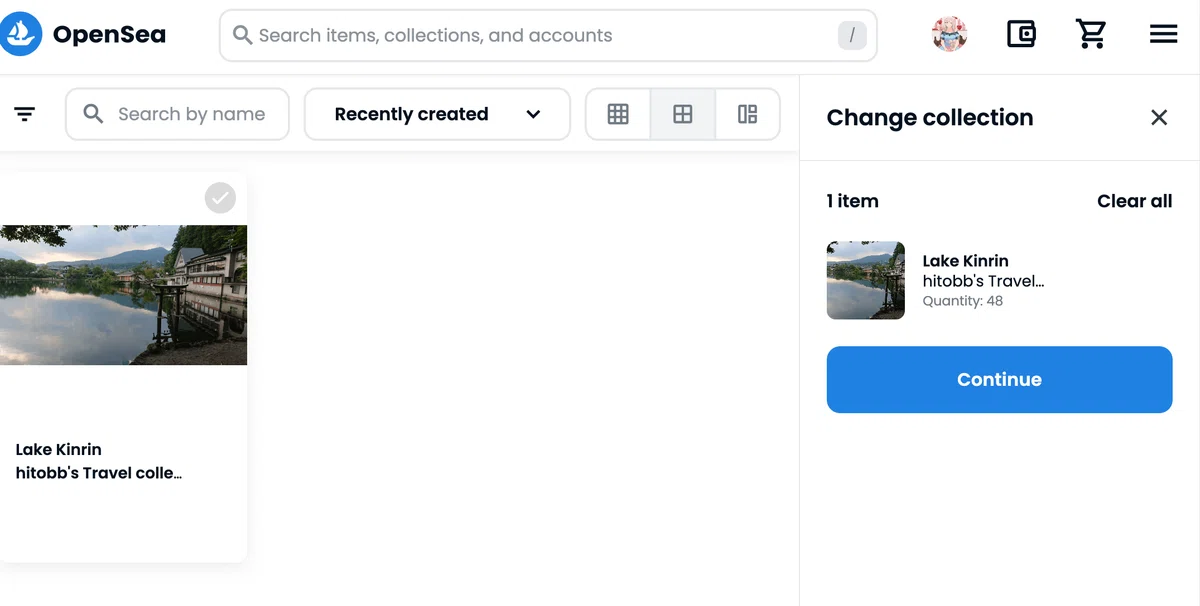Viewport: 1200px width, 606px height.
Task: Click the chevron in the sort dropdown
Action: coord(533,114)
